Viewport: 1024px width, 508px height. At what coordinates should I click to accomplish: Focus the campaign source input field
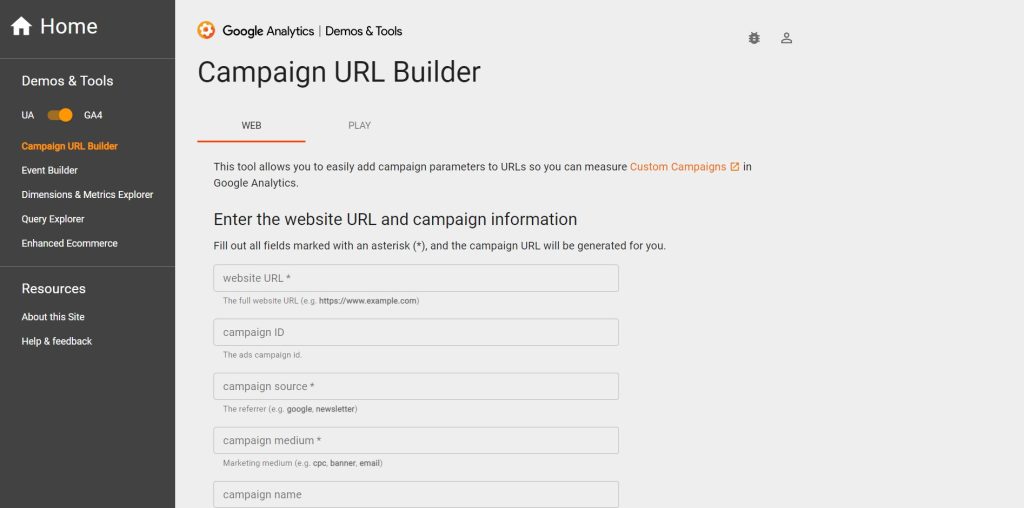click(x=416, y=387)
